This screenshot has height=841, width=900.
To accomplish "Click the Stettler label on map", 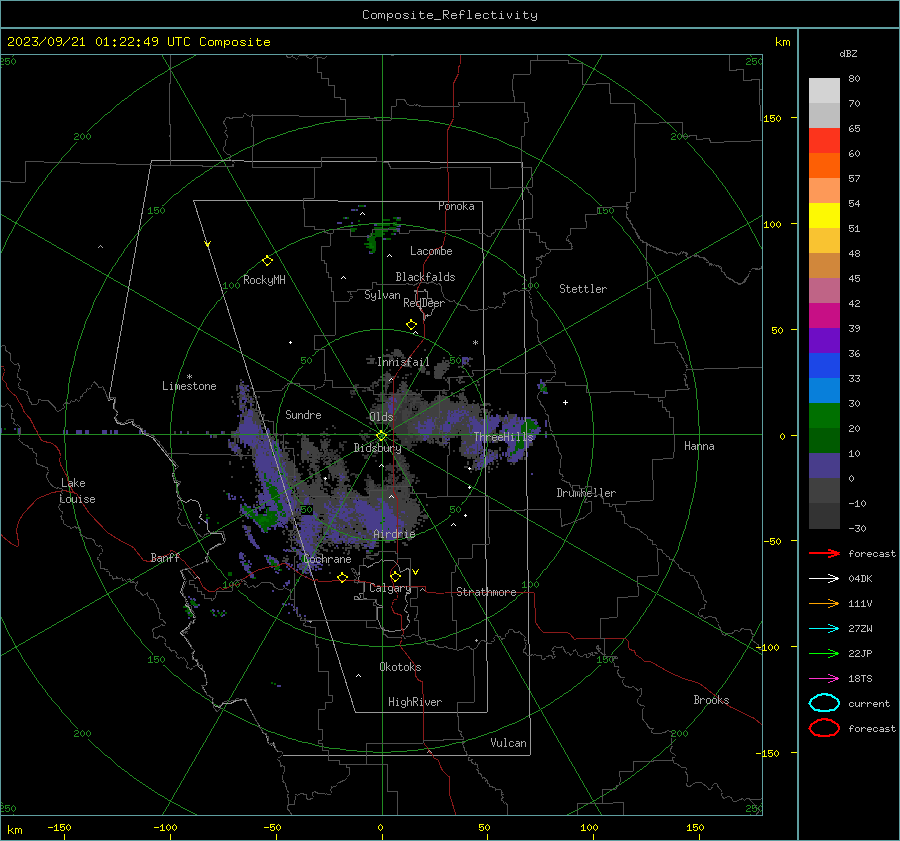I will (x=583, y=289).
